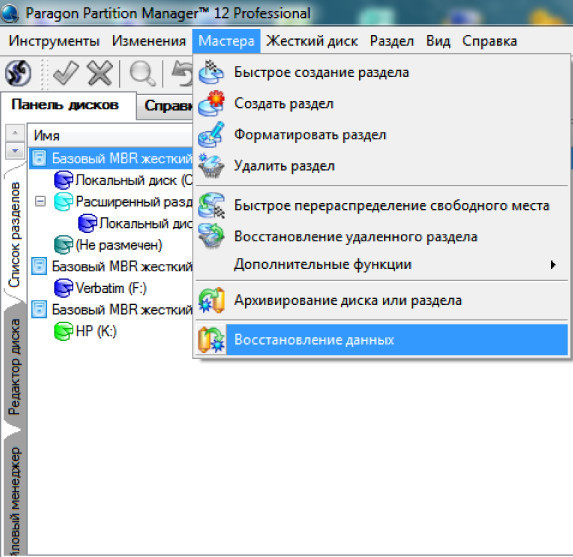Click the undelete partition icon

tap(211, 236)
